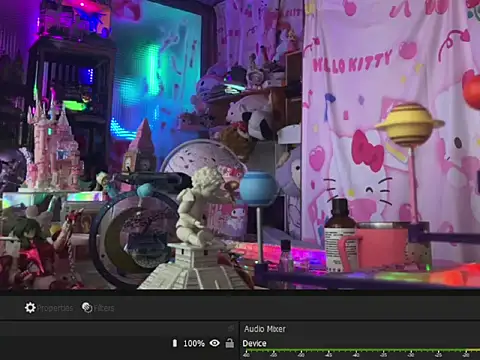Click the Audio Mixer panel title
This screenshot has width=480, height=360.
[x=265, y=329]
